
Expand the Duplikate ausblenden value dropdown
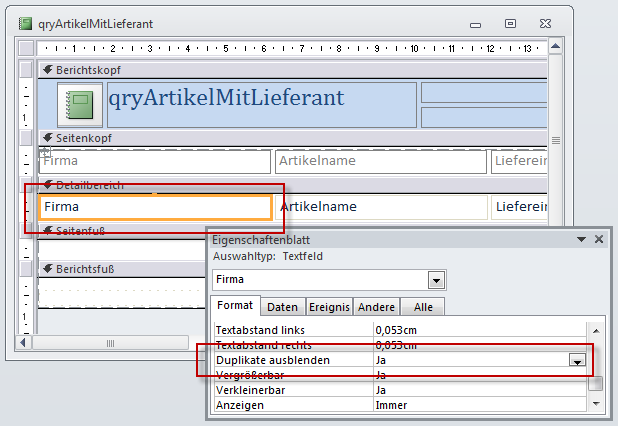(x=577, y=361)
